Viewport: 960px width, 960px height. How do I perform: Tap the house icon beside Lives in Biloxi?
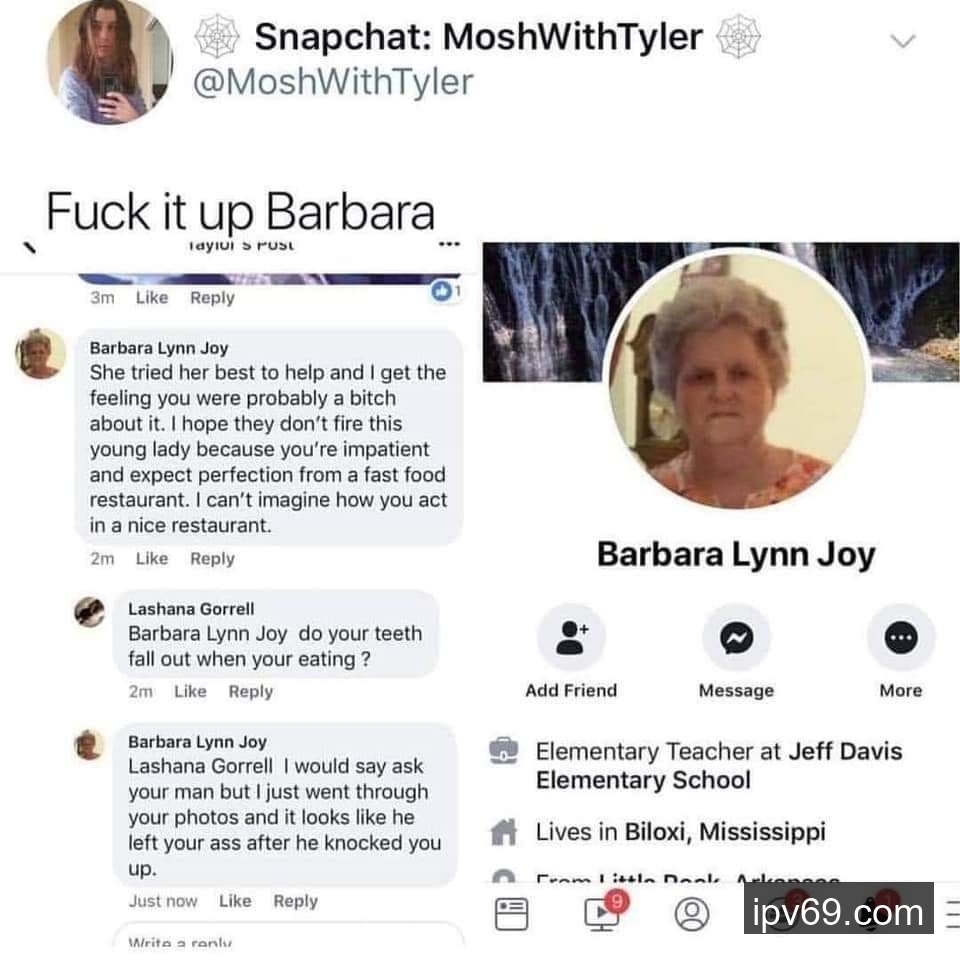504,832
